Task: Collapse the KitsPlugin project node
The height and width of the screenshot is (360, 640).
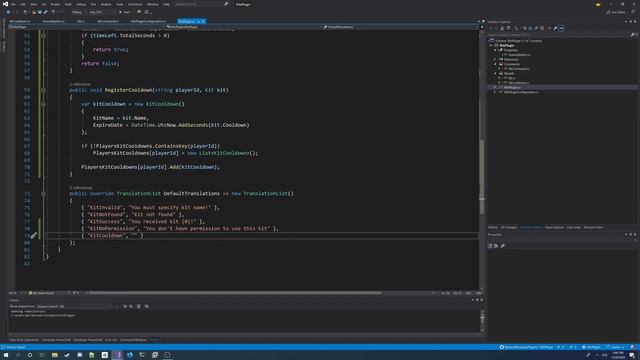Action: 491,45
